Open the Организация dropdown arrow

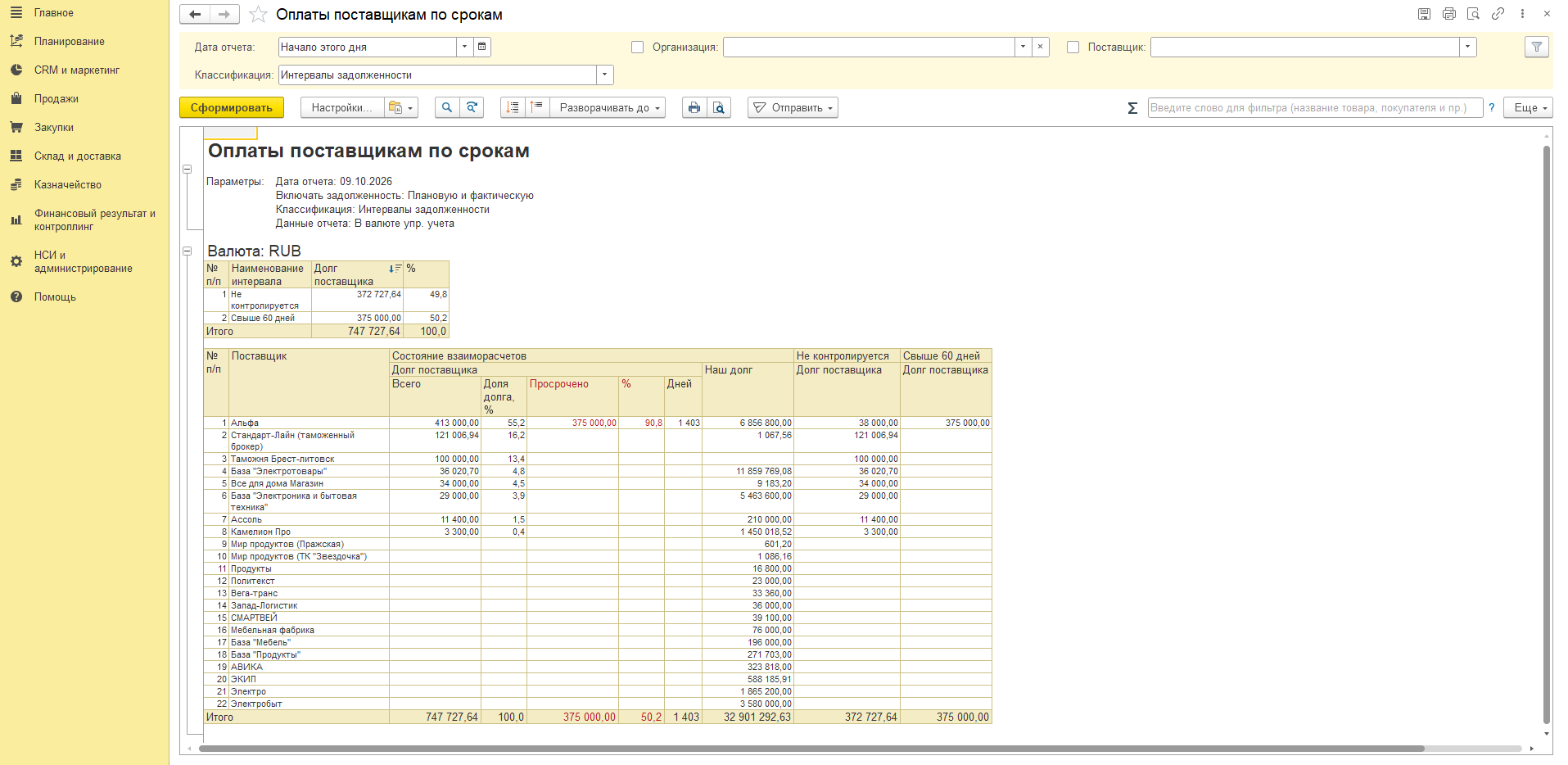[1023, 47]
